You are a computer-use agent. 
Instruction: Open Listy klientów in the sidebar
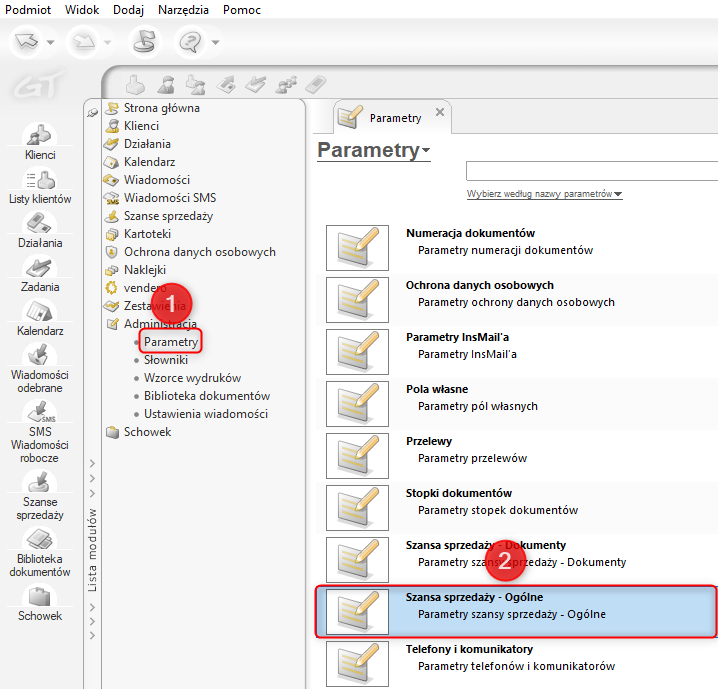tap(40, 186)
